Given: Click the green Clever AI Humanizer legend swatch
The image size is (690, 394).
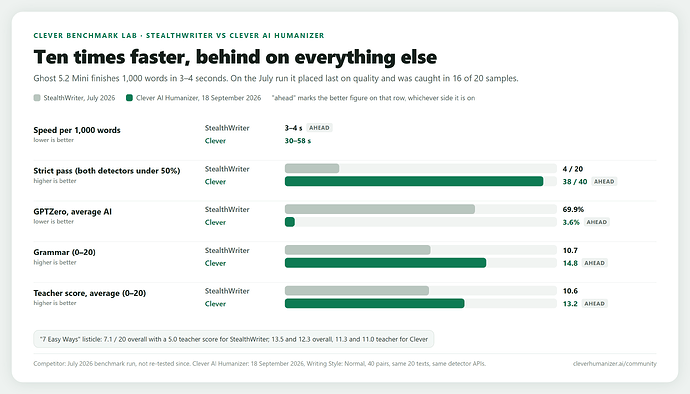Looking at the screenshot, I should [x=129, y=98].
